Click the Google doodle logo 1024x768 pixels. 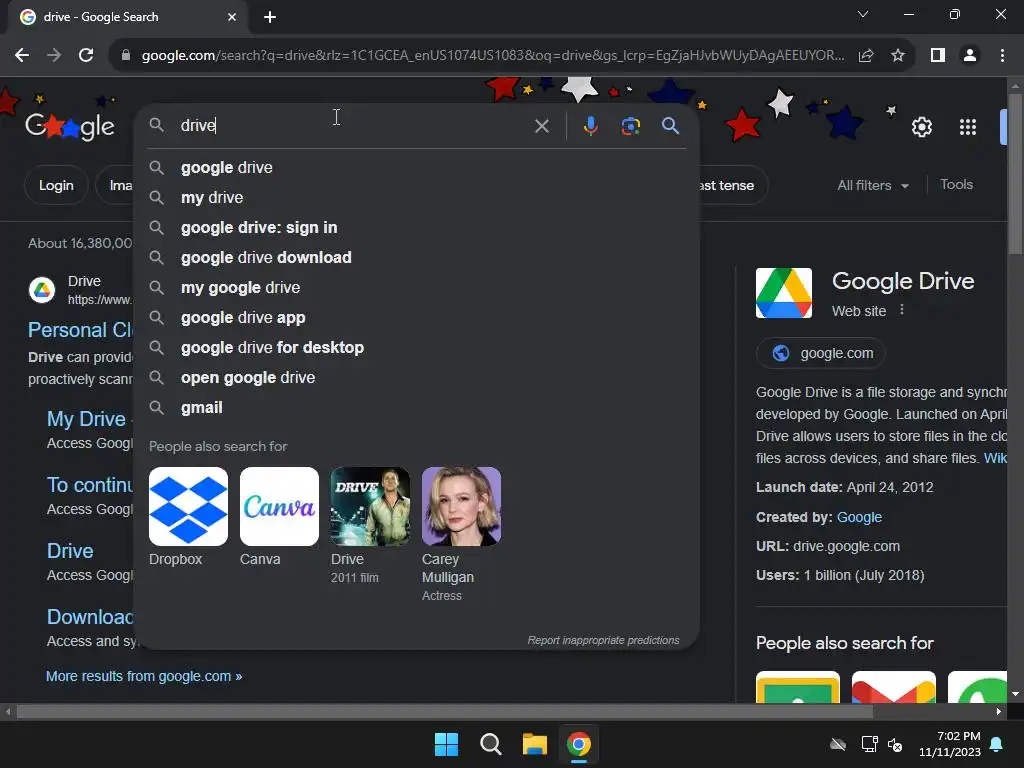tap(70, 126)
